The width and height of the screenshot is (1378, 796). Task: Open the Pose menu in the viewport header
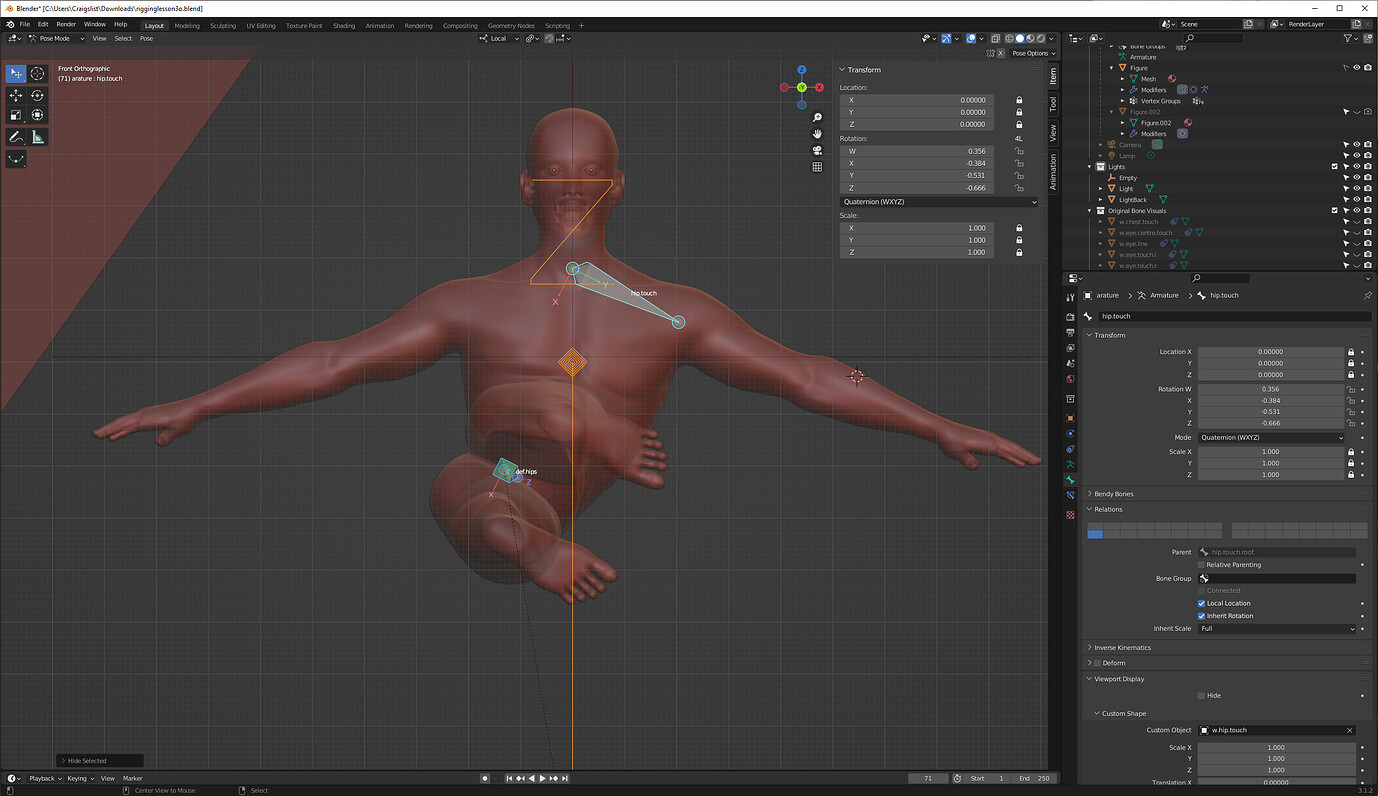pos(146,38)
